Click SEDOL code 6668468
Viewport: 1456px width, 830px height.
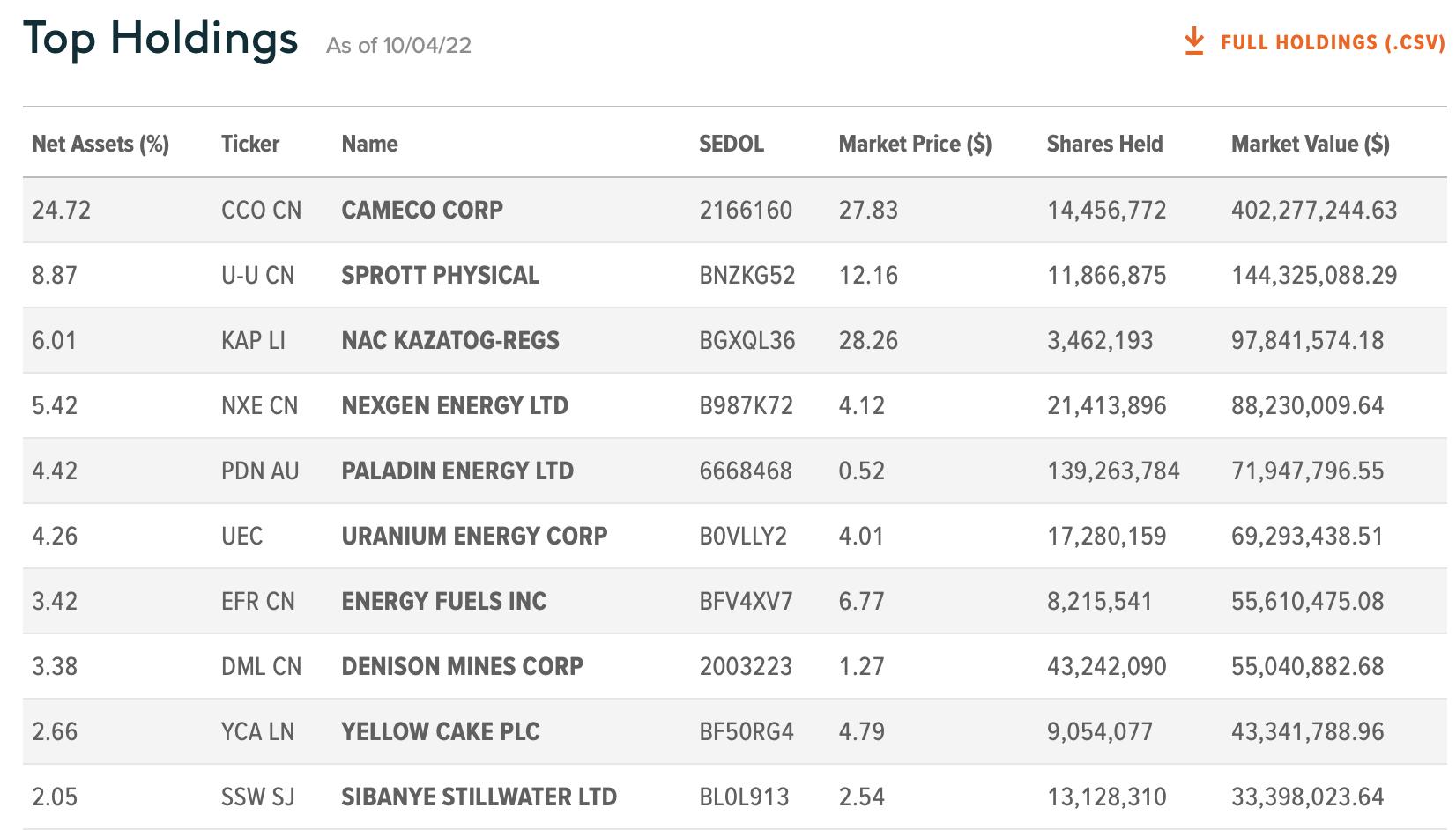tap(746, 471)
